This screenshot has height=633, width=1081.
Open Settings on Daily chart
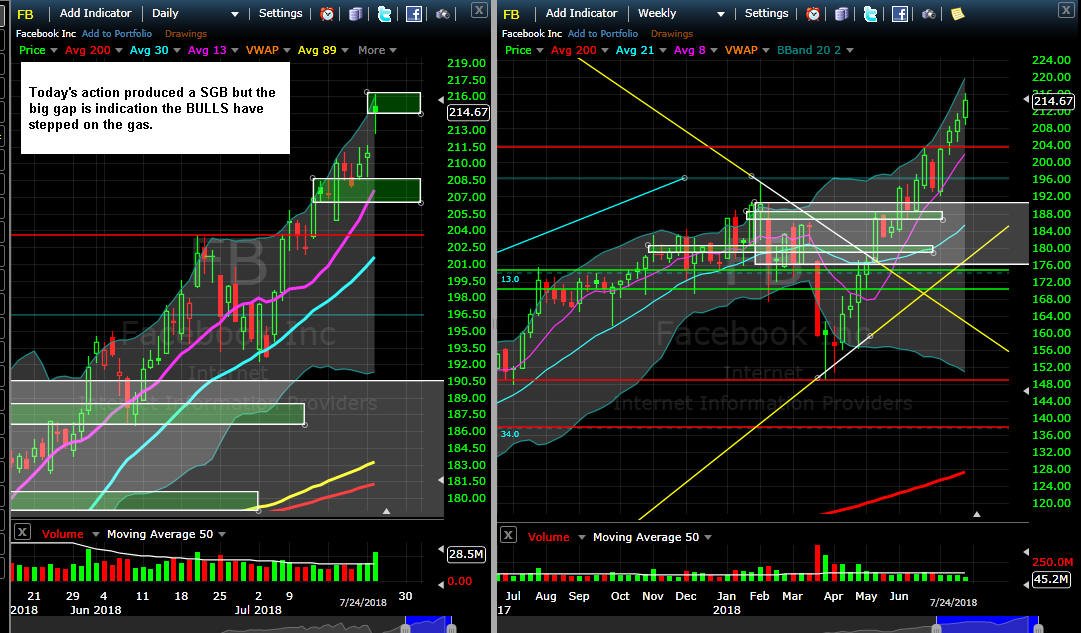tap(281, 13)
